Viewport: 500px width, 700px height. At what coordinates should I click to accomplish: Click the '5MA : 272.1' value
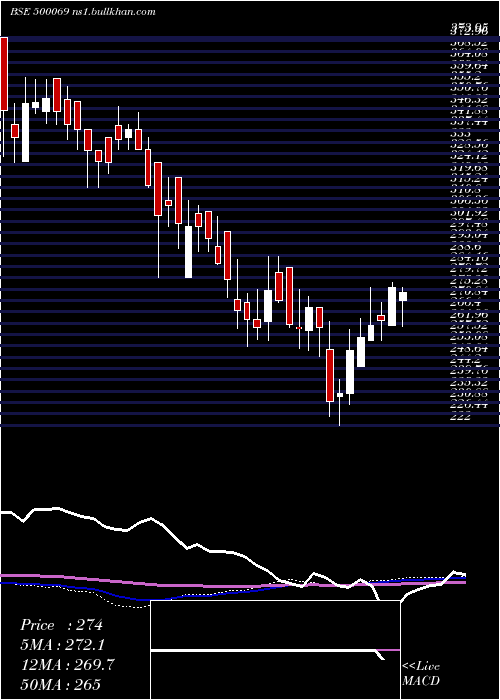click(63, 645)
